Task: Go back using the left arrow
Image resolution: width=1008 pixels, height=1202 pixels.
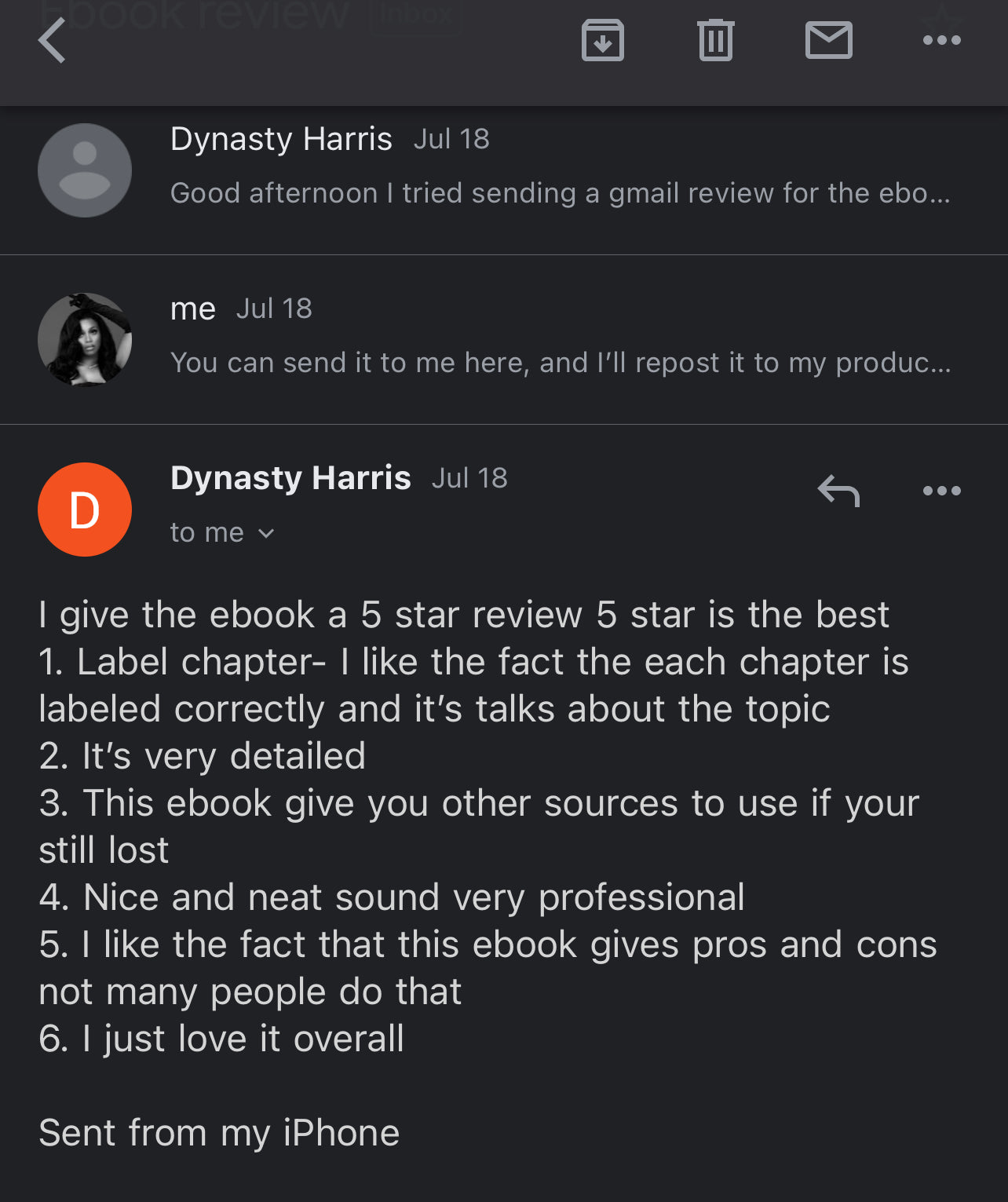Action: coord(53,41)
